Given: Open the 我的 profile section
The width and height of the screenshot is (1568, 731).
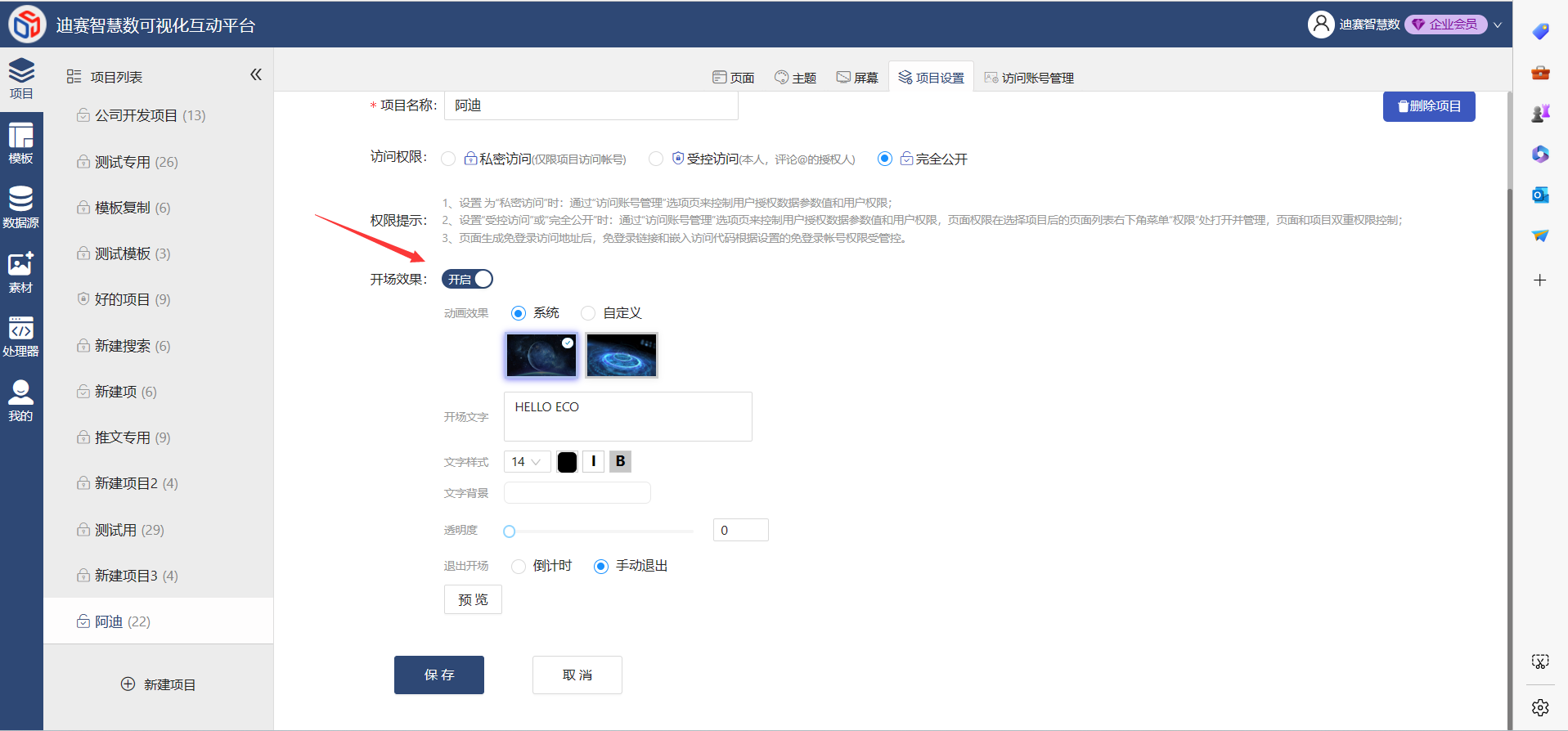Looking at the screenshot, I should (21, 401).
